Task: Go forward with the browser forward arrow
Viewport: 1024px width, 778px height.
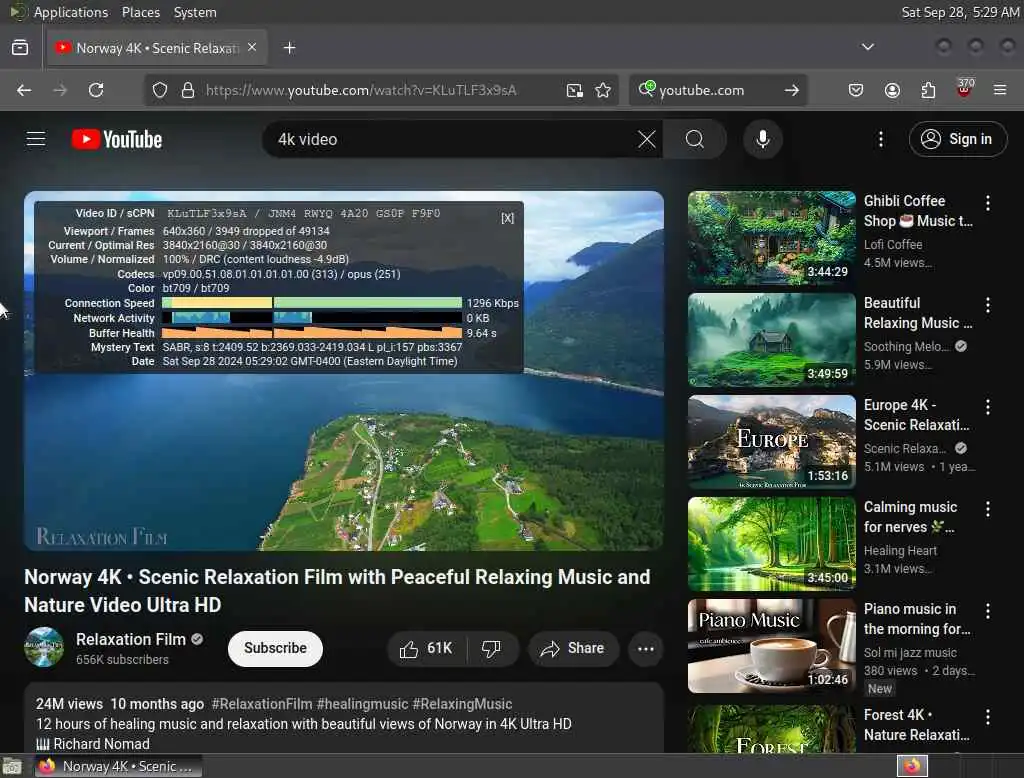Action: click(60, 90)
